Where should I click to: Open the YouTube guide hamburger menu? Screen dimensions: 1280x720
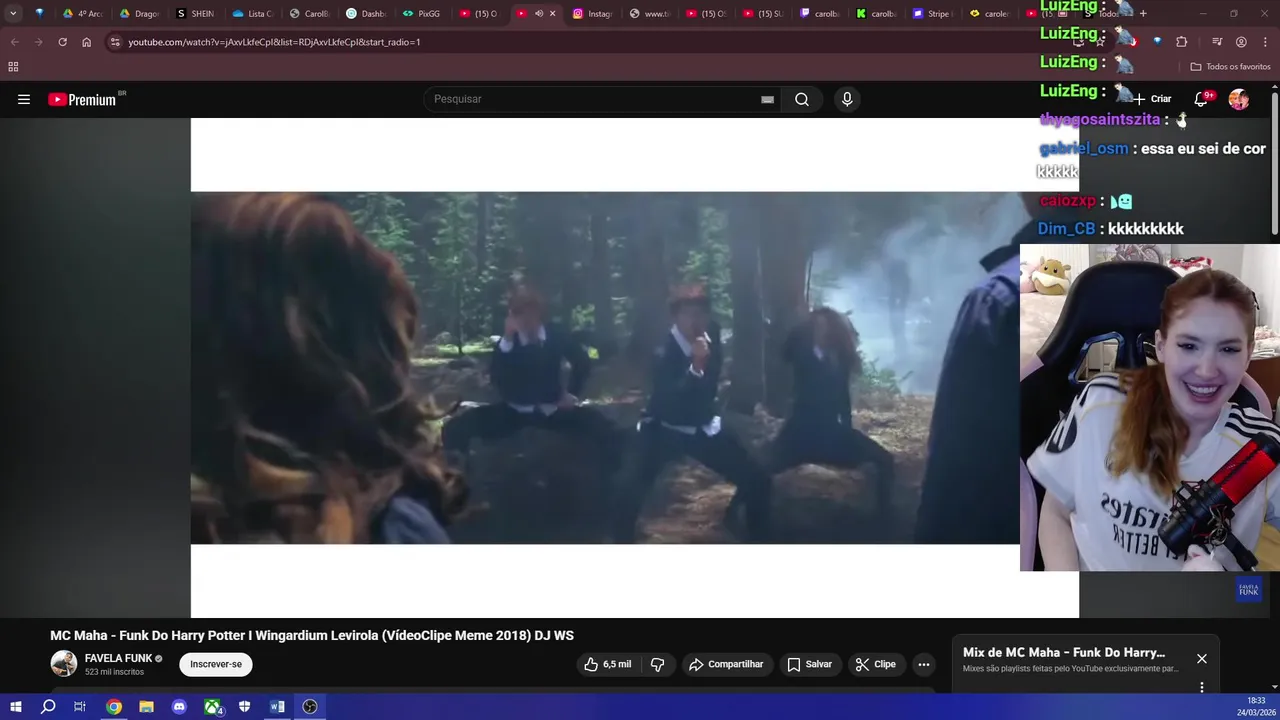[24, 99]
